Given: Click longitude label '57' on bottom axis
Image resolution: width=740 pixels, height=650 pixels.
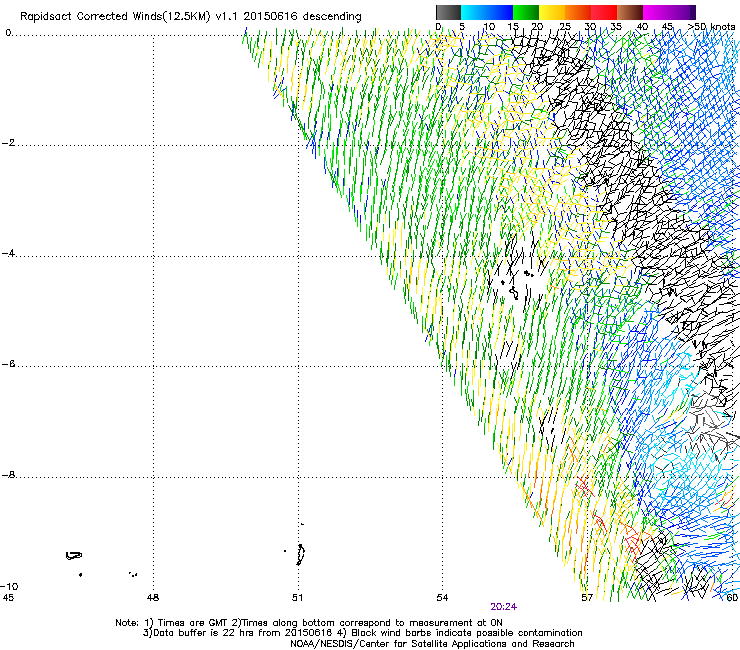Looking at the screenshot, I should click(x=587, y=598).
